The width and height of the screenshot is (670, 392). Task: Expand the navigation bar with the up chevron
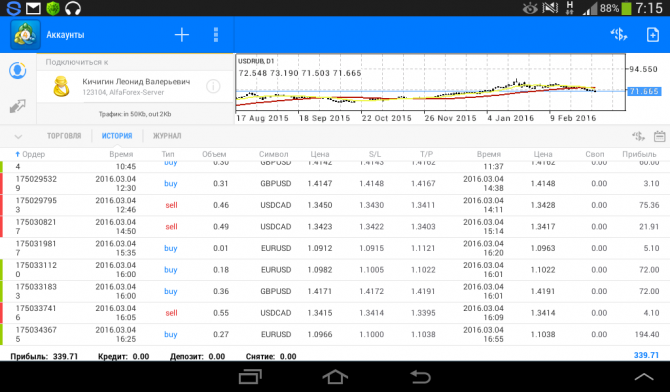click(644, 377)
